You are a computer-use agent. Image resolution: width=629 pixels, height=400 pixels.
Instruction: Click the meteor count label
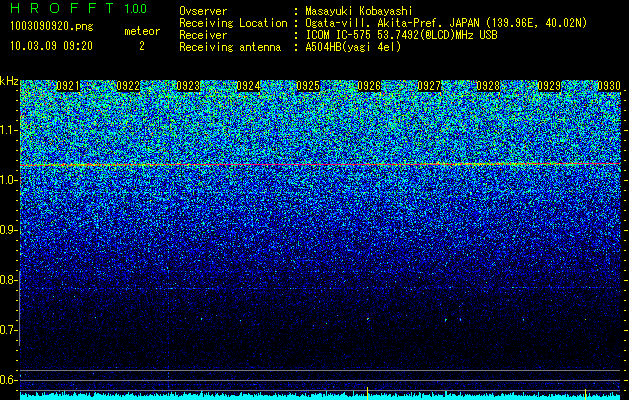click(x=142, y=31)
